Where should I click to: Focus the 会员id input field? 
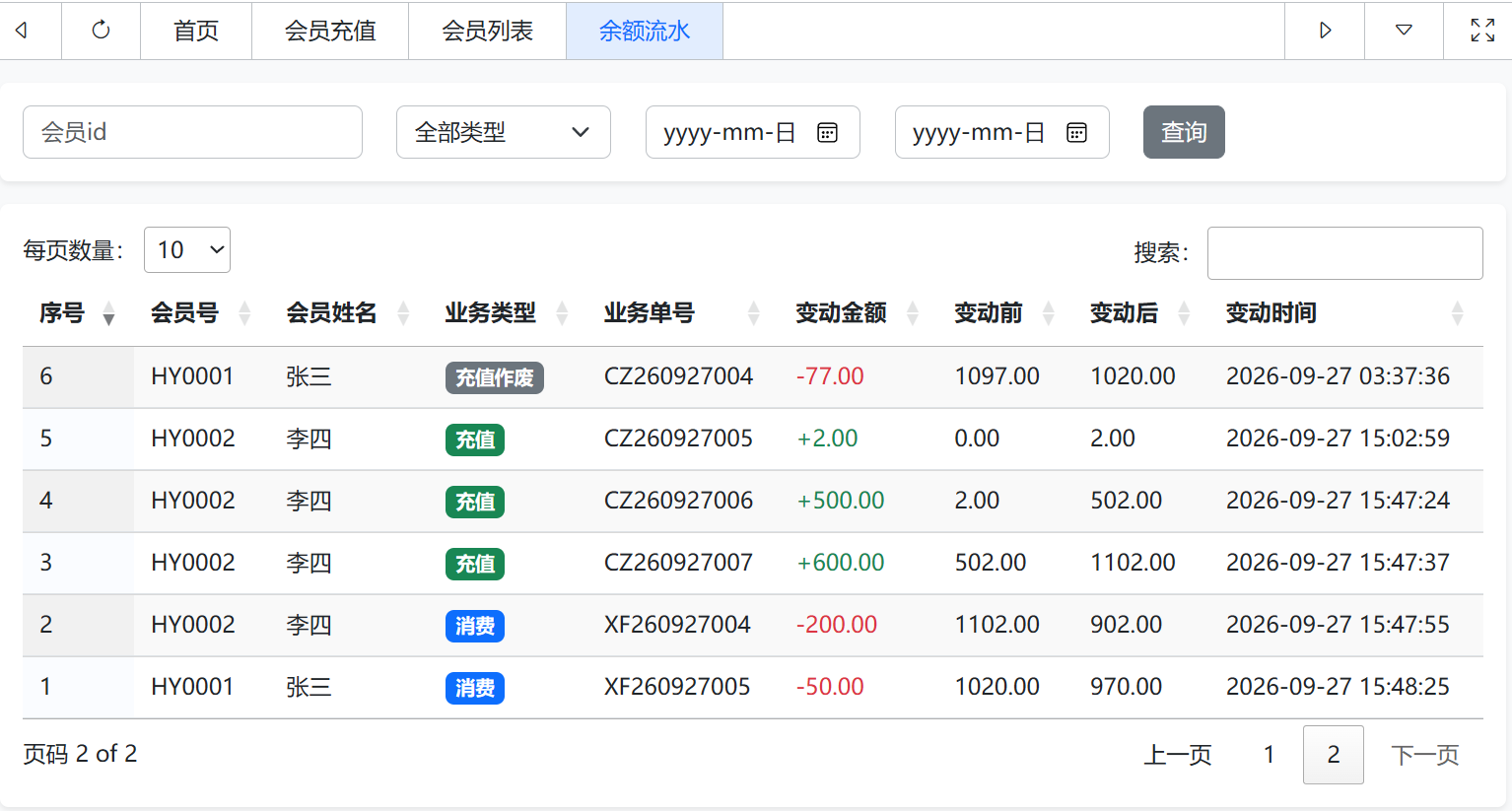[x=192, y=132]
